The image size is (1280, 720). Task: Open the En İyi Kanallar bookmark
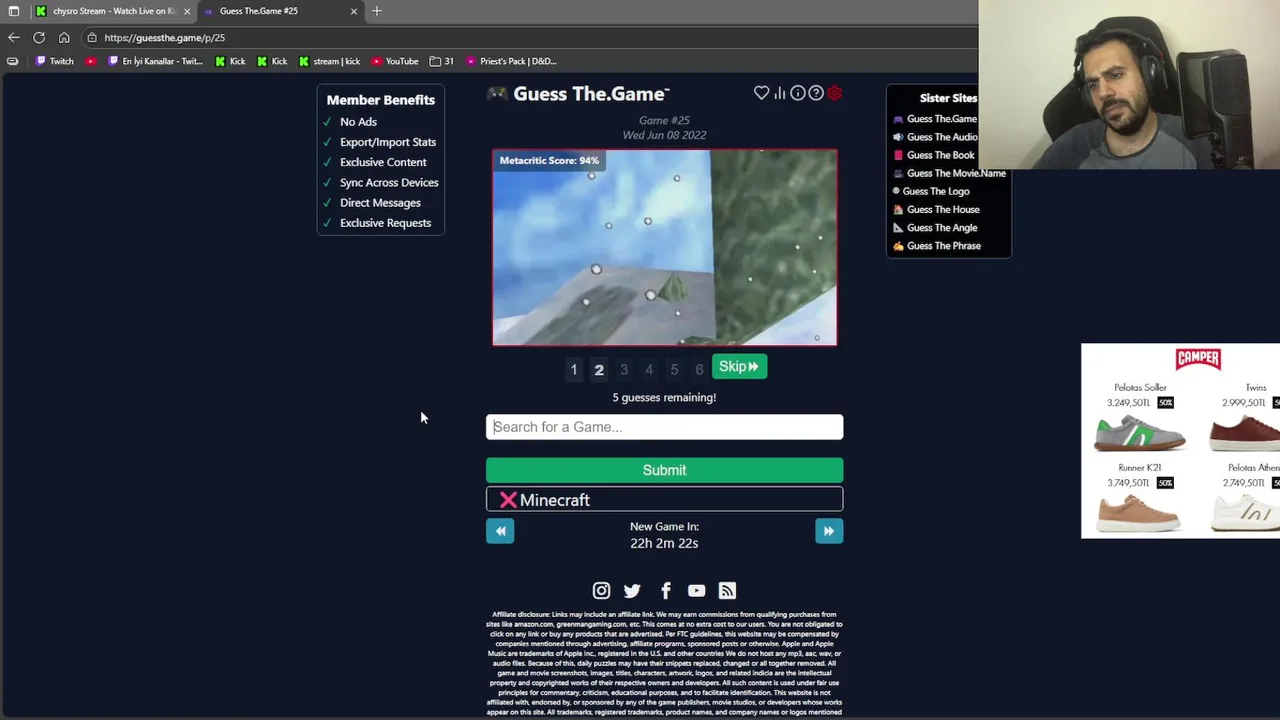155,61
